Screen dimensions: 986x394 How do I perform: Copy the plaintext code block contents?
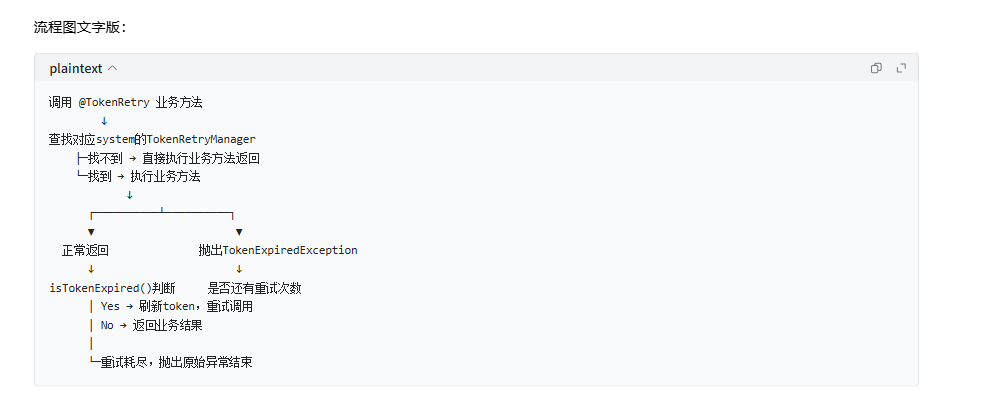click(876, 68)
